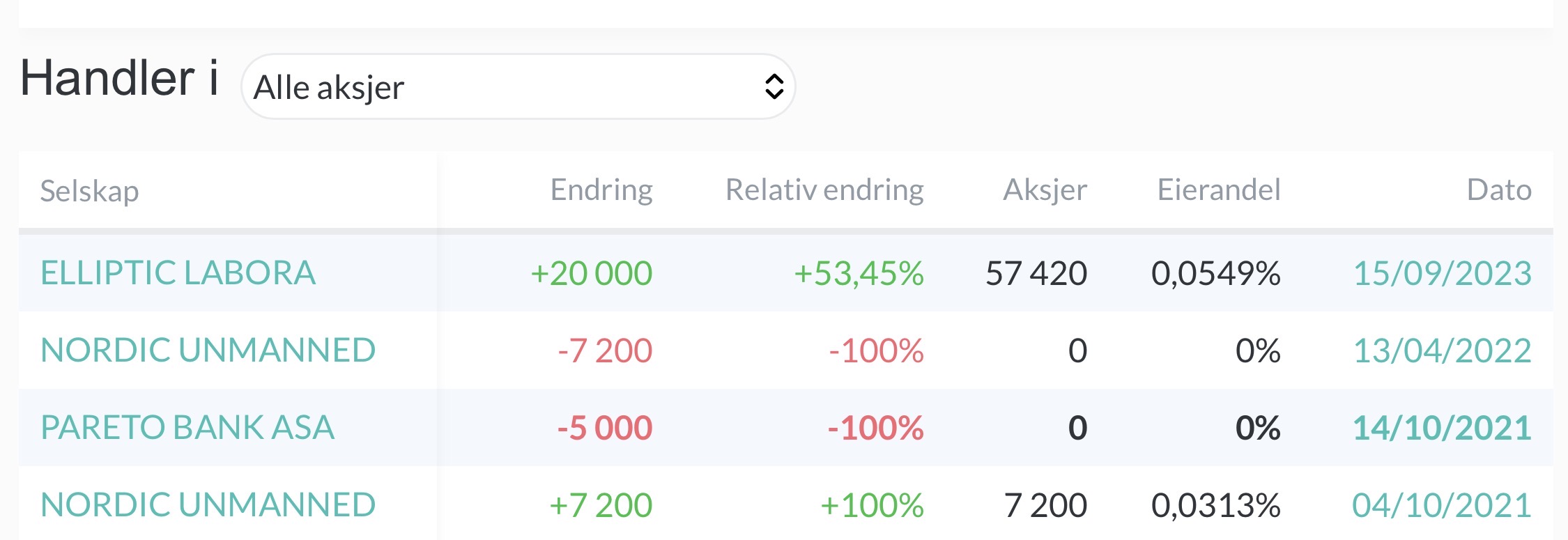The width and height of the screenshot is (1568, 540).
Task: Open the 'Alle aksjer' stock filter dropdown
Action: pyautogui.click(x=517, y=87)
